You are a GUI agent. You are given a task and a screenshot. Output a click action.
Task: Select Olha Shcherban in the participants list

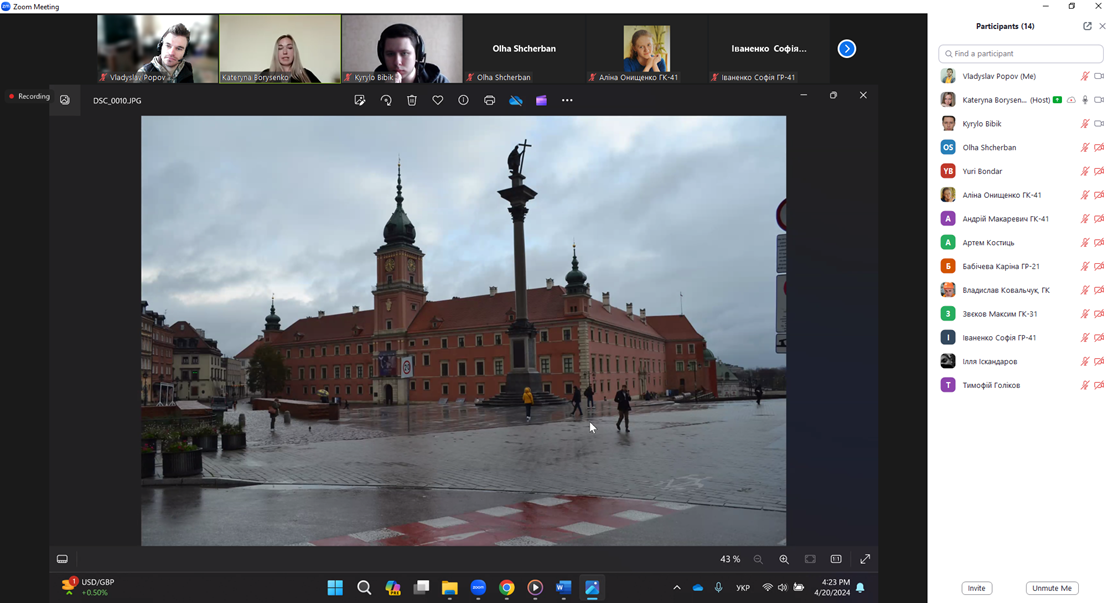[989, 148]
